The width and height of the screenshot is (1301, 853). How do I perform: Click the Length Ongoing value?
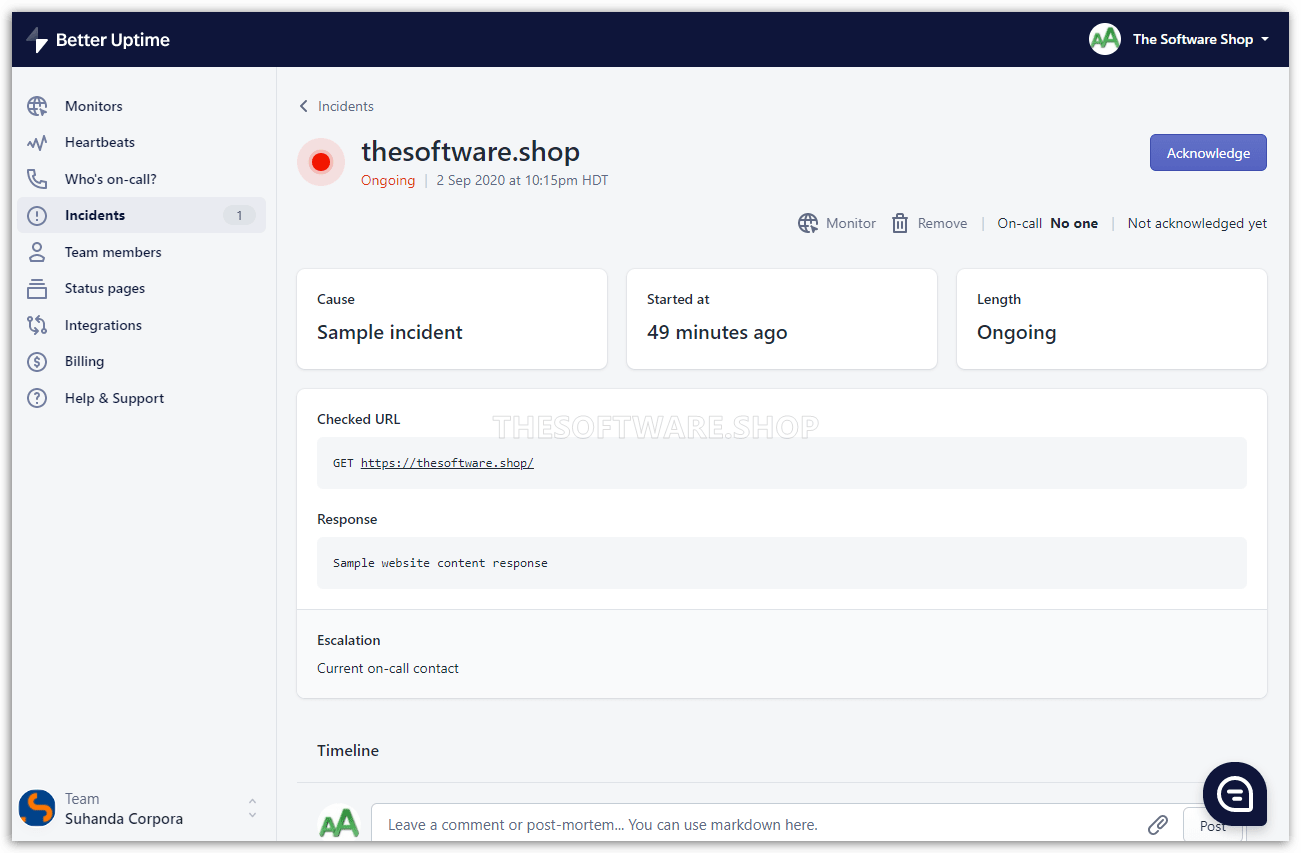[1016, 332]
